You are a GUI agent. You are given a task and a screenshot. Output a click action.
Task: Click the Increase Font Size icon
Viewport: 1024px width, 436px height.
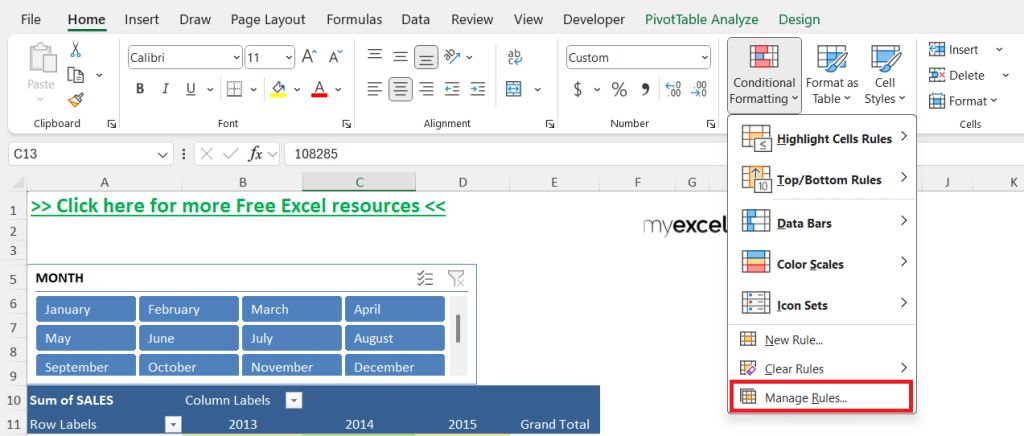310,57
